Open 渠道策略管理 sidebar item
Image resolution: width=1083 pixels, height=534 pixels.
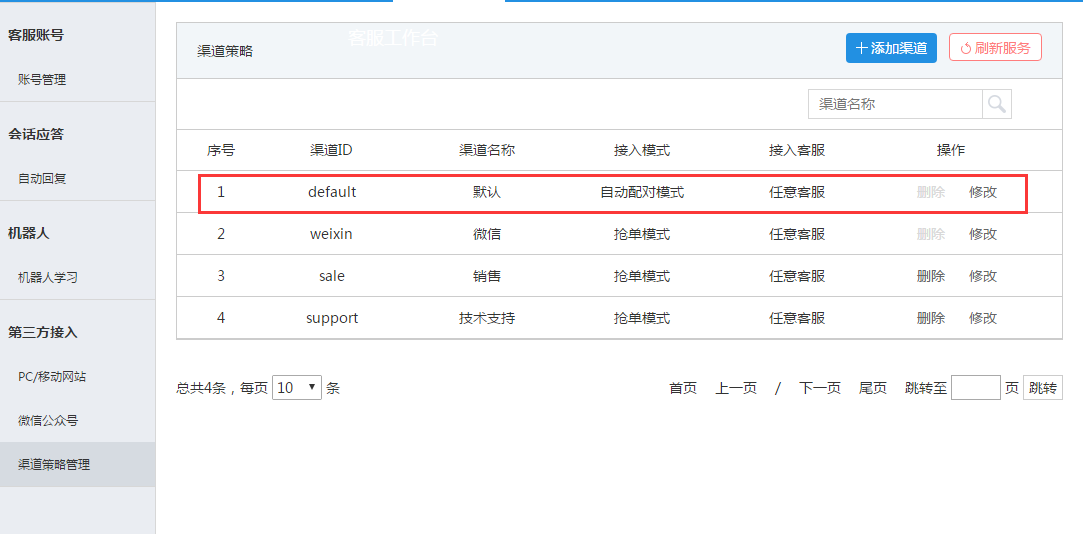tap(54, 465)
